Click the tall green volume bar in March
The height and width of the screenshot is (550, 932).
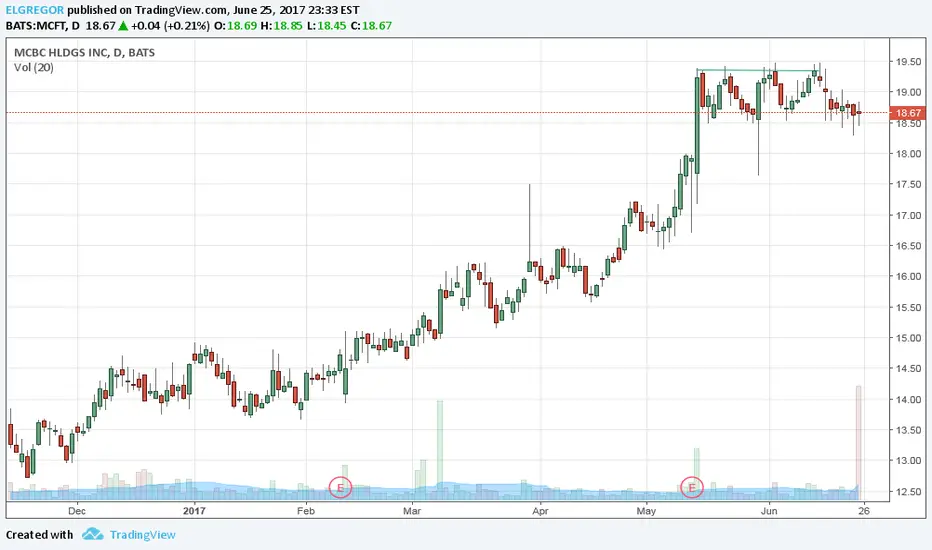(440, 450)
